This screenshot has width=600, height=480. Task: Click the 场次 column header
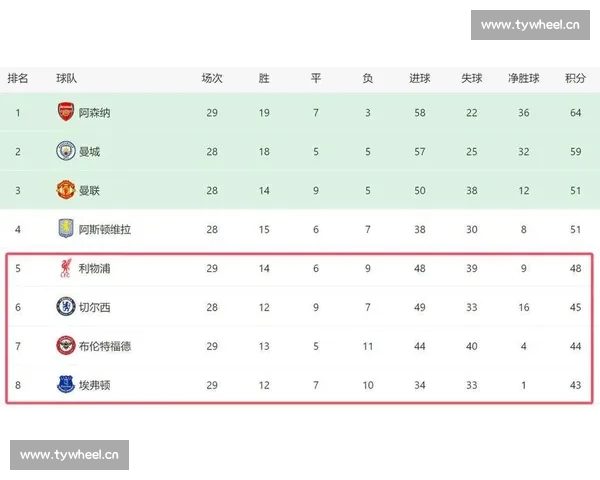(x=212, y=78)
